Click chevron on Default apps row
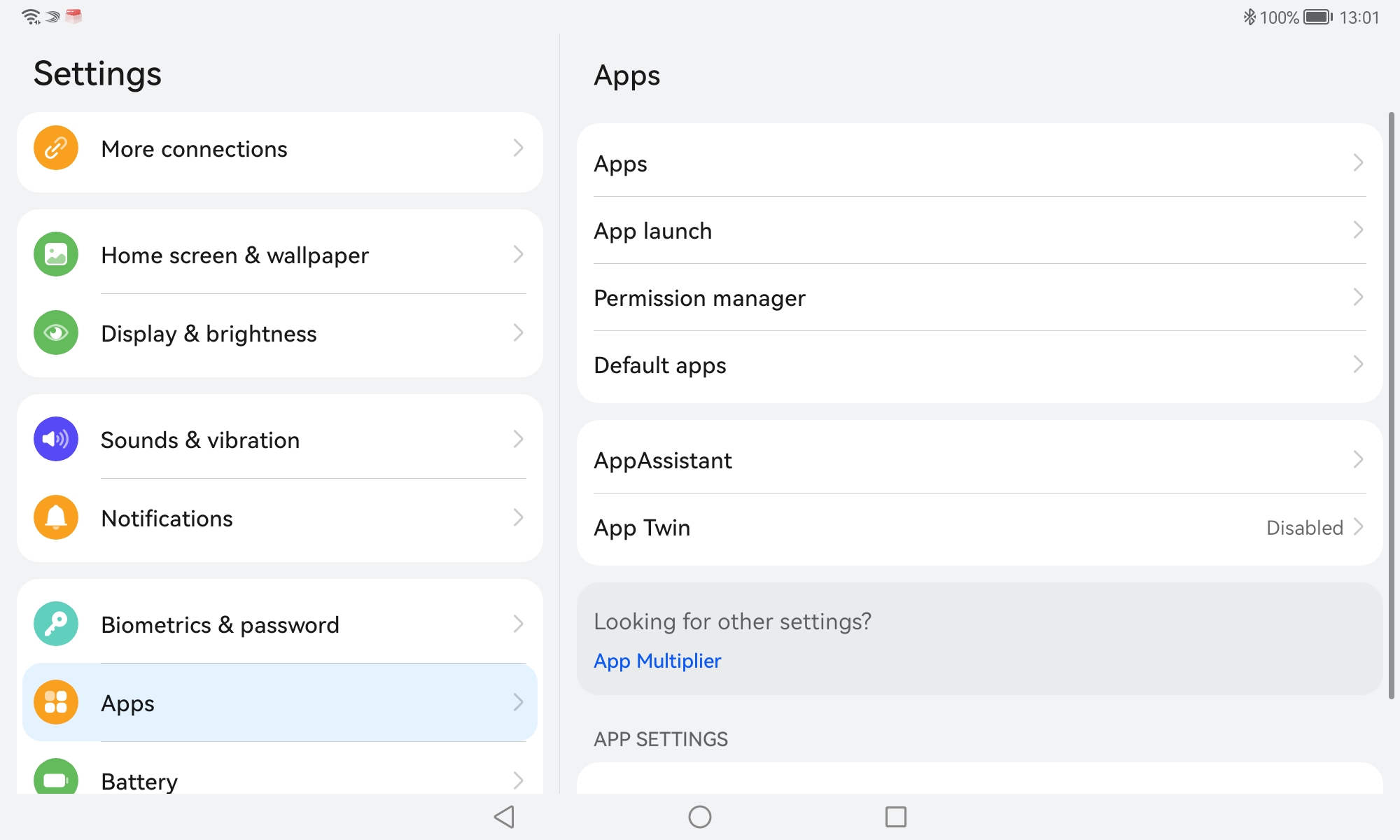1400x840 pixels. point(1358,364)
